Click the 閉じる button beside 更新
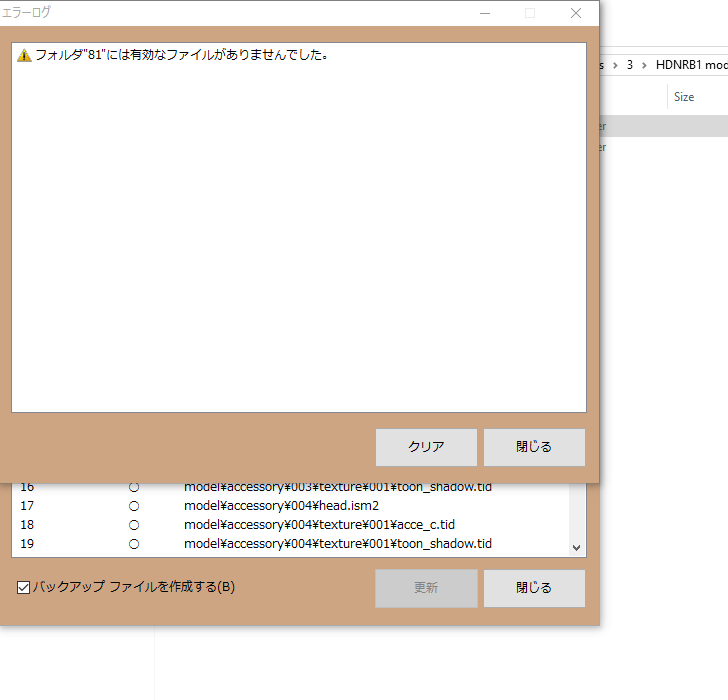The height and width of the screenshot is (700, 728). pyautogui.click(x=534, y=588)
